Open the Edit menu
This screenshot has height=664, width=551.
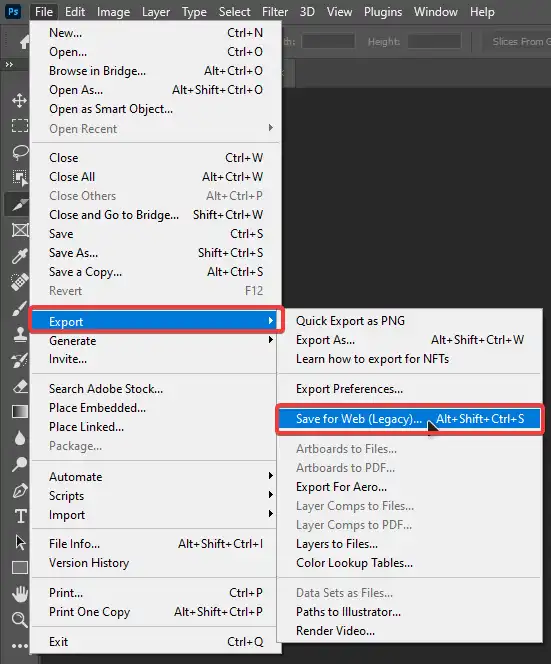point(75,12)
